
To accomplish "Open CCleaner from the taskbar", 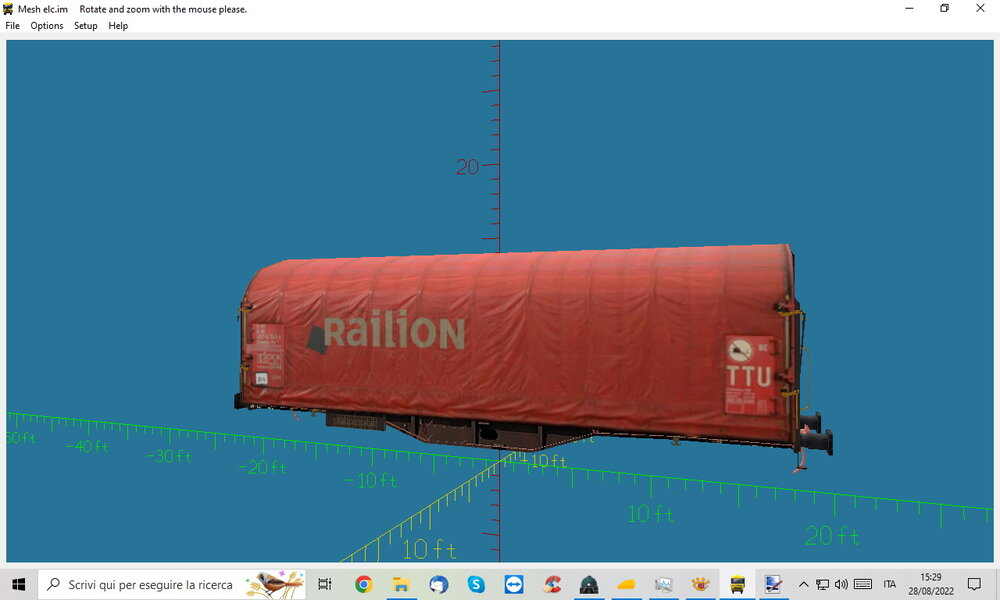I will pos(551,584).
